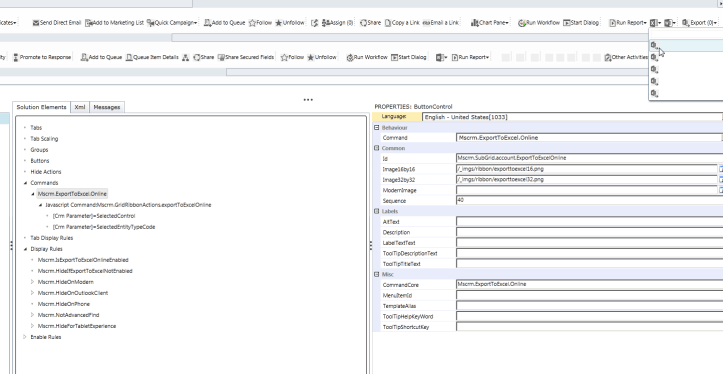Open the Export (0) dropdown
723x374 pixels.
pyautogui.click(x=700, y=23)
